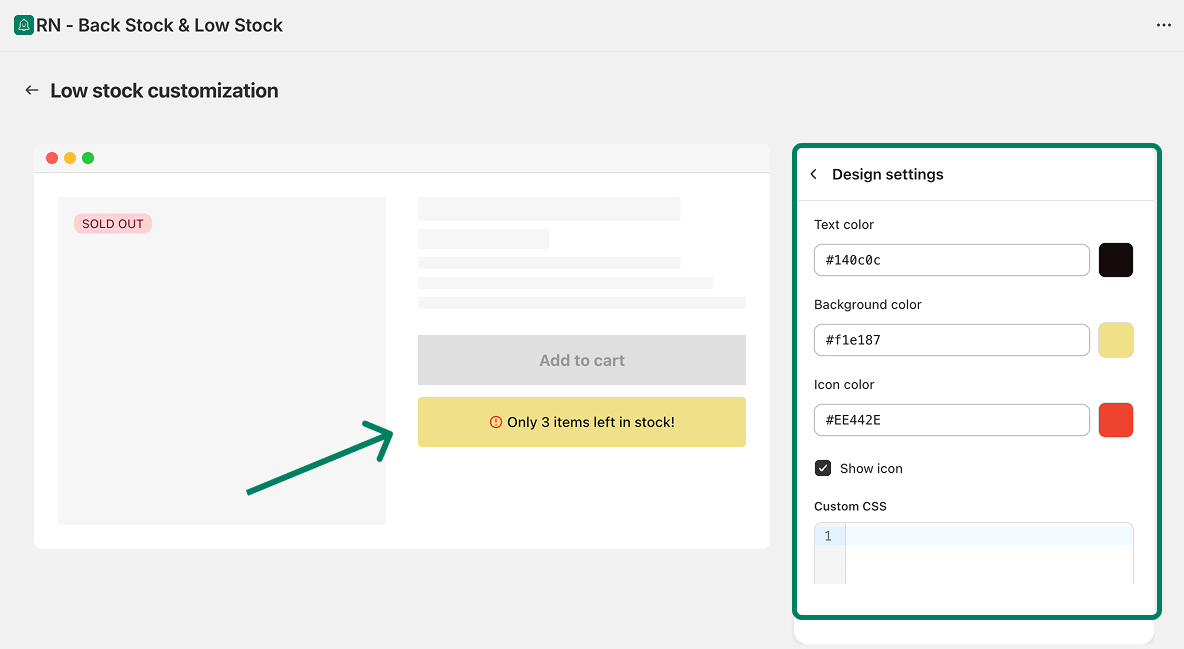
Task: Open the Icon color red swatch
Action: point(1116,420)
